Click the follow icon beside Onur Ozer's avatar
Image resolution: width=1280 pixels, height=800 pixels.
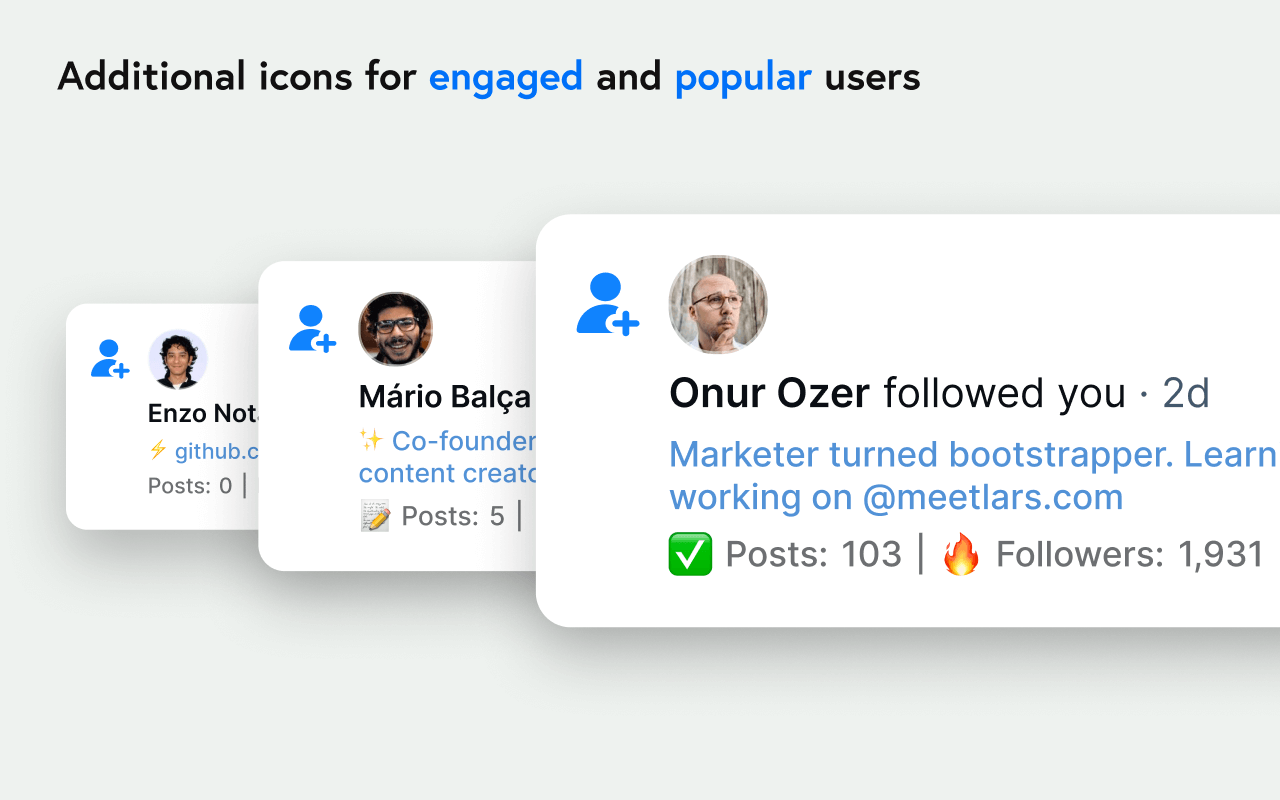click(x=607, y=304)
